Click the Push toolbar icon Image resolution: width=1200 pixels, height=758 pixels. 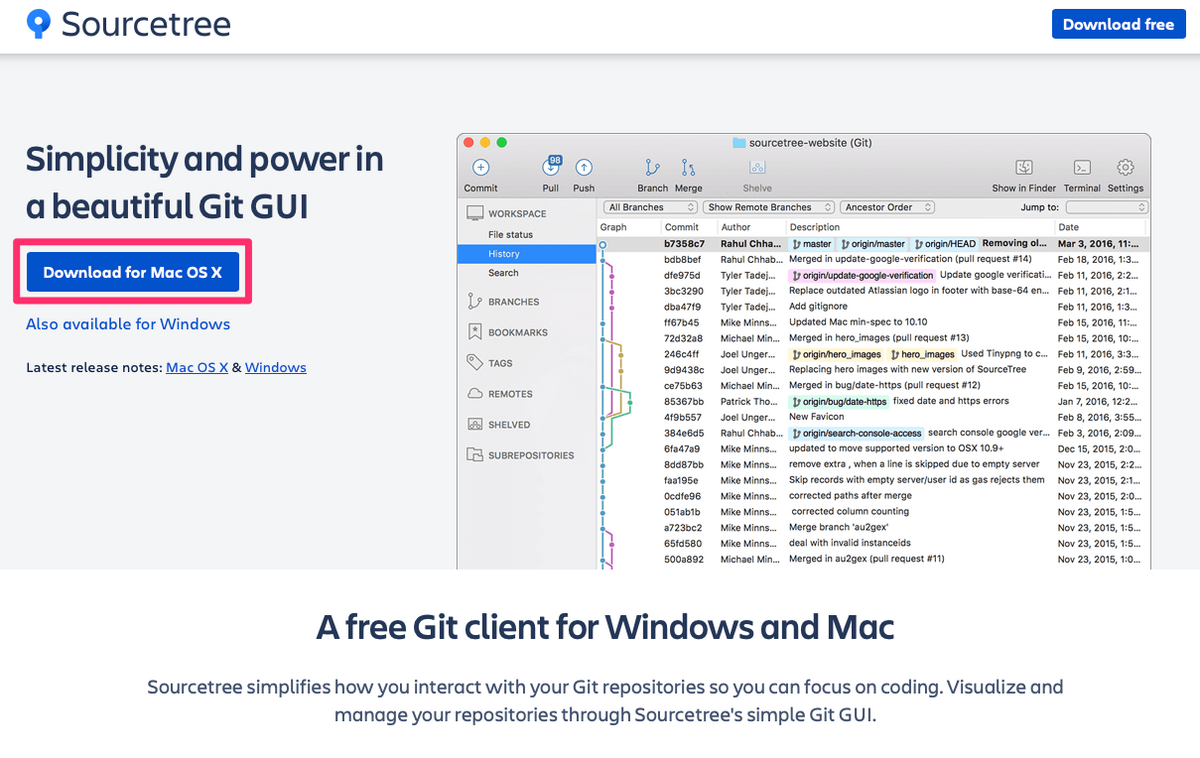click(x=584, y=168)
